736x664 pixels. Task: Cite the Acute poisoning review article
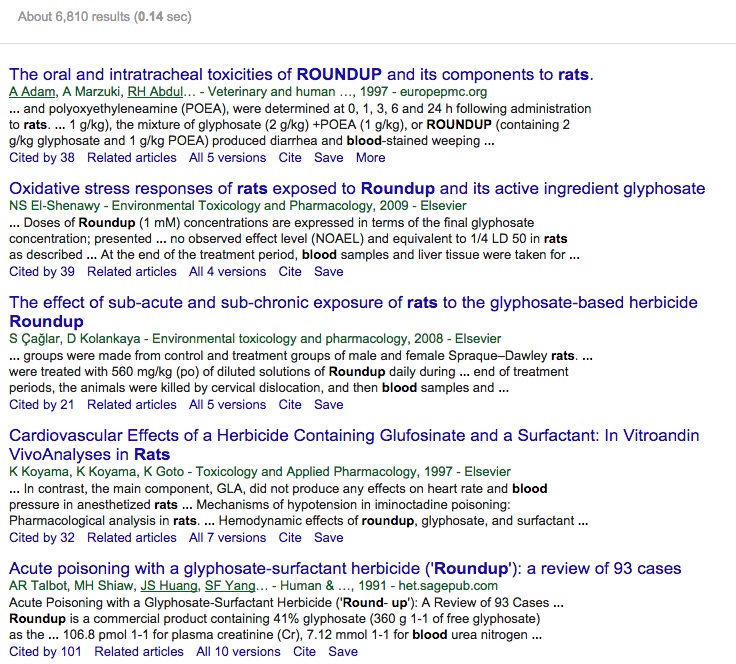pos(305,651)
